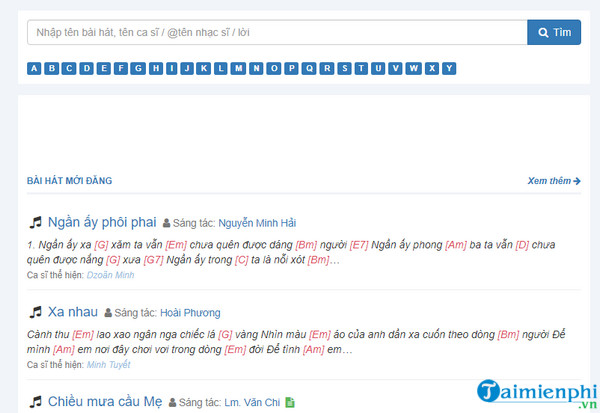Filter songs by letter L

pyautogui.click(x=220, y=69)
